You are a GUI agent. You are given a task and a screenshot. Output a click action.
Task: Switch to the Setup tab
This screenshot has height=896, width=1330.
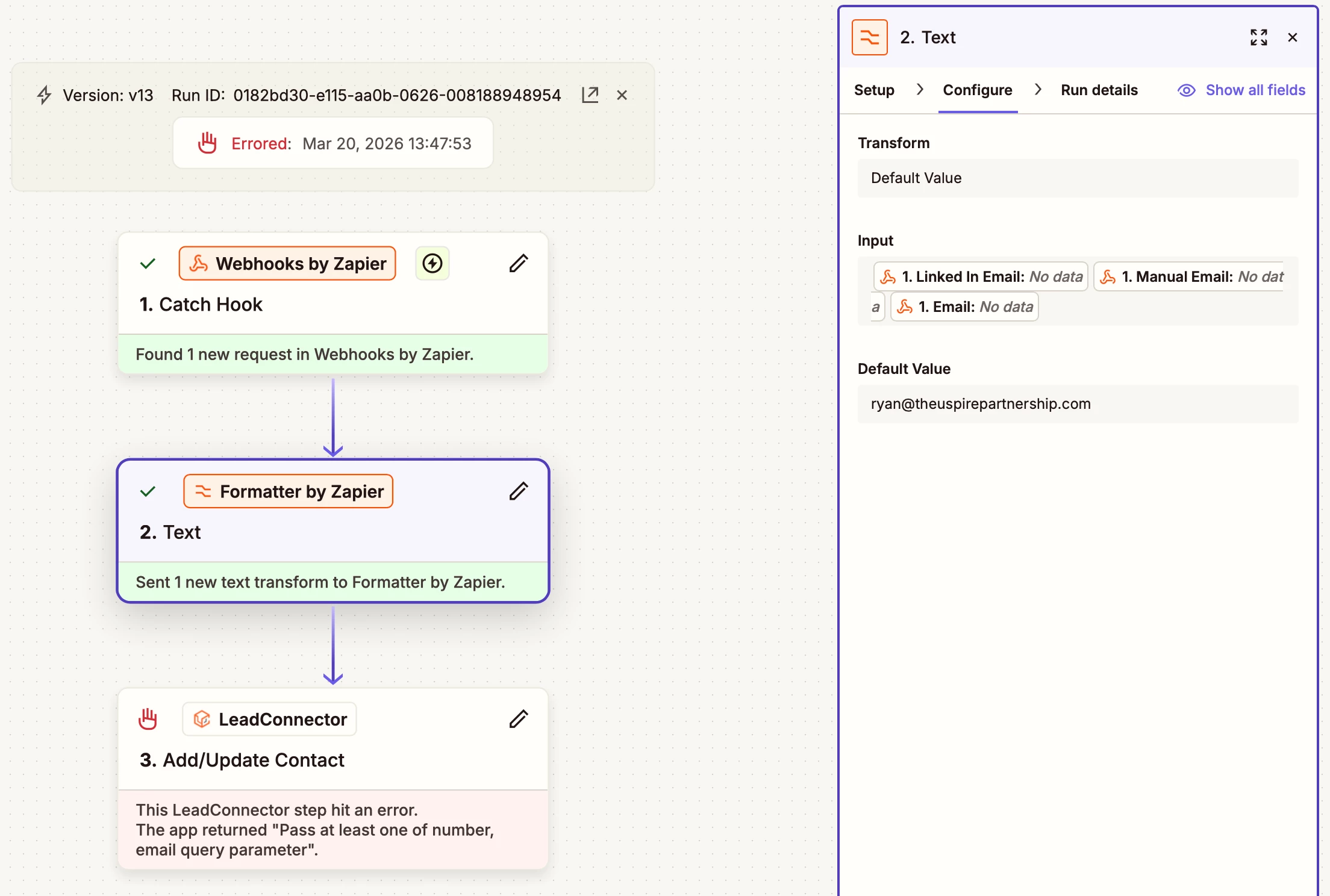pos(874,90)
